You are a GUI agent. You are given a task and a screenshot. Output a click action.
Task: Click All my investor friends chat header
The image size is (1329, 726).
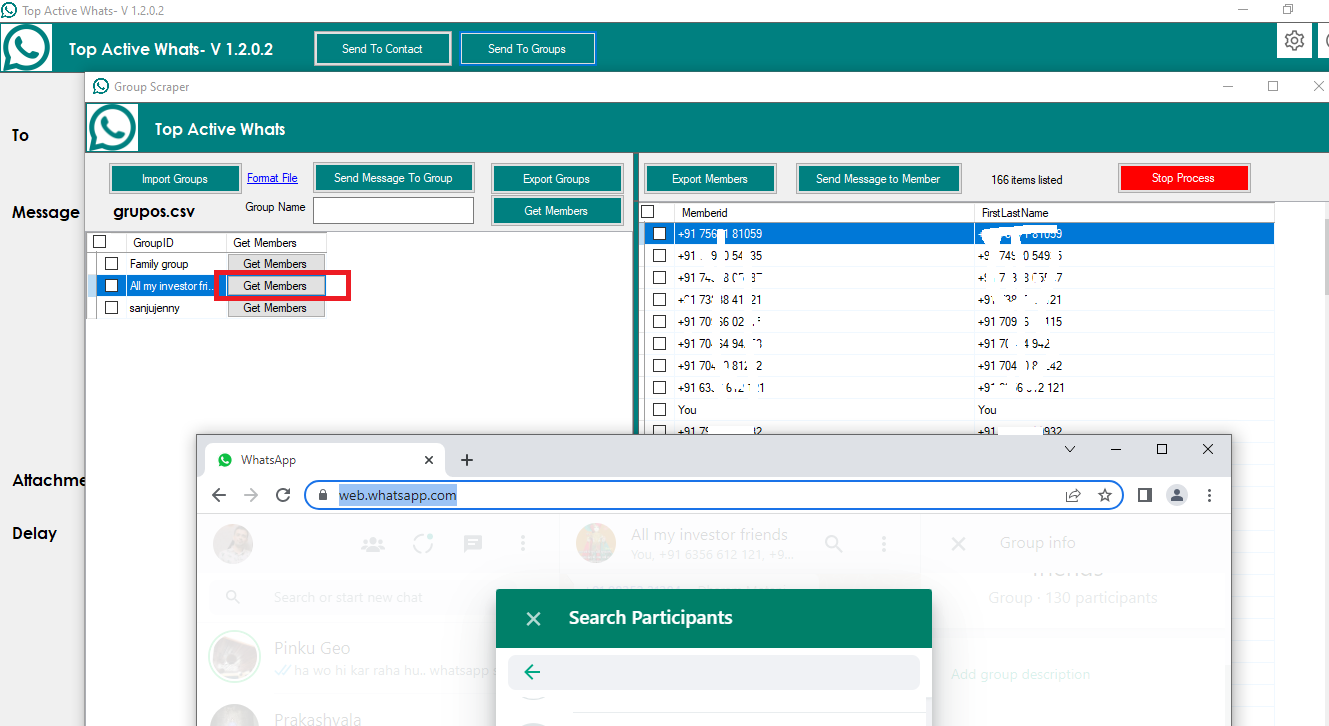[710, 543]
